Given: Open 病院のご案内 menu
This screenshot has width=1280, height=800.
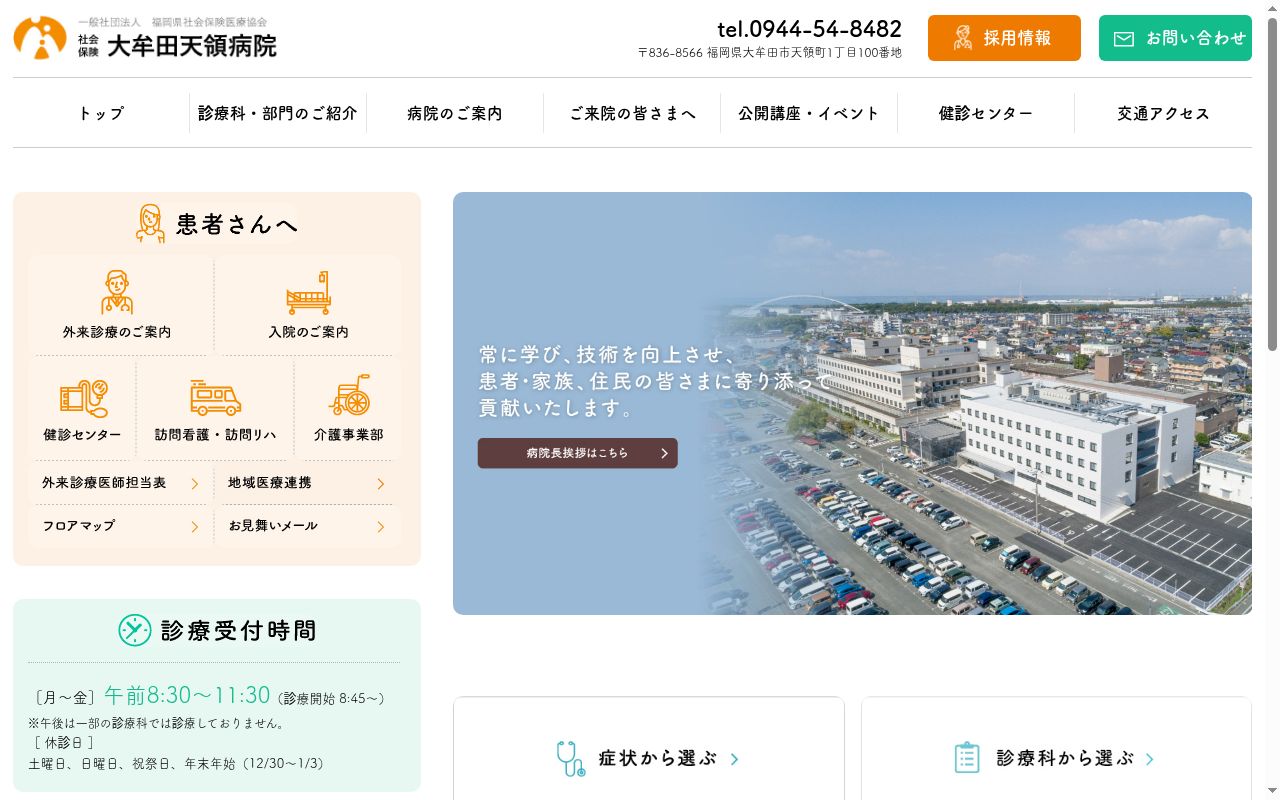Looking at the screenshot, I should pos(455,113).
